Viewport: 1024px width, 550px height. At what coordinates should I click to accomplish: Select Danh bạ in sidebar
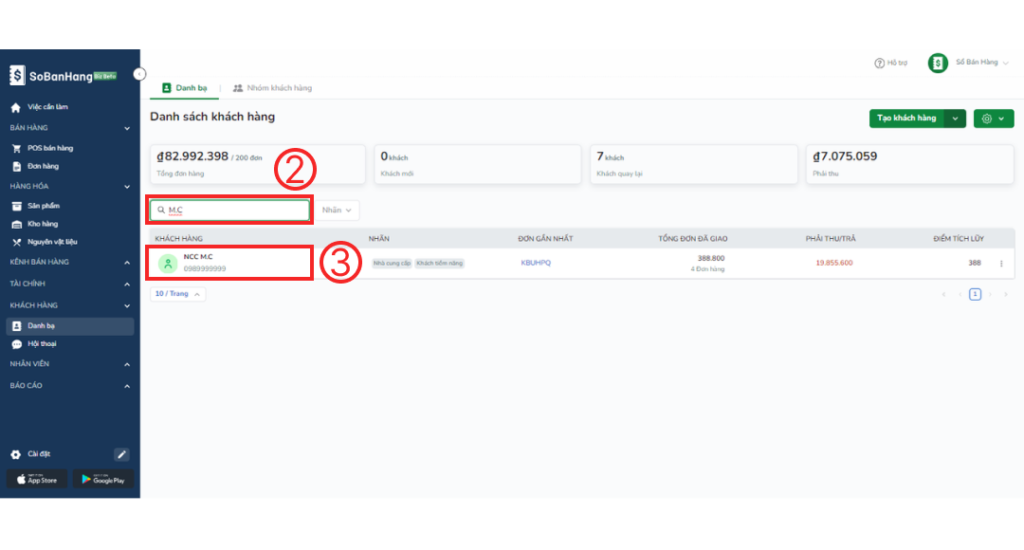(x=70, y=326)
